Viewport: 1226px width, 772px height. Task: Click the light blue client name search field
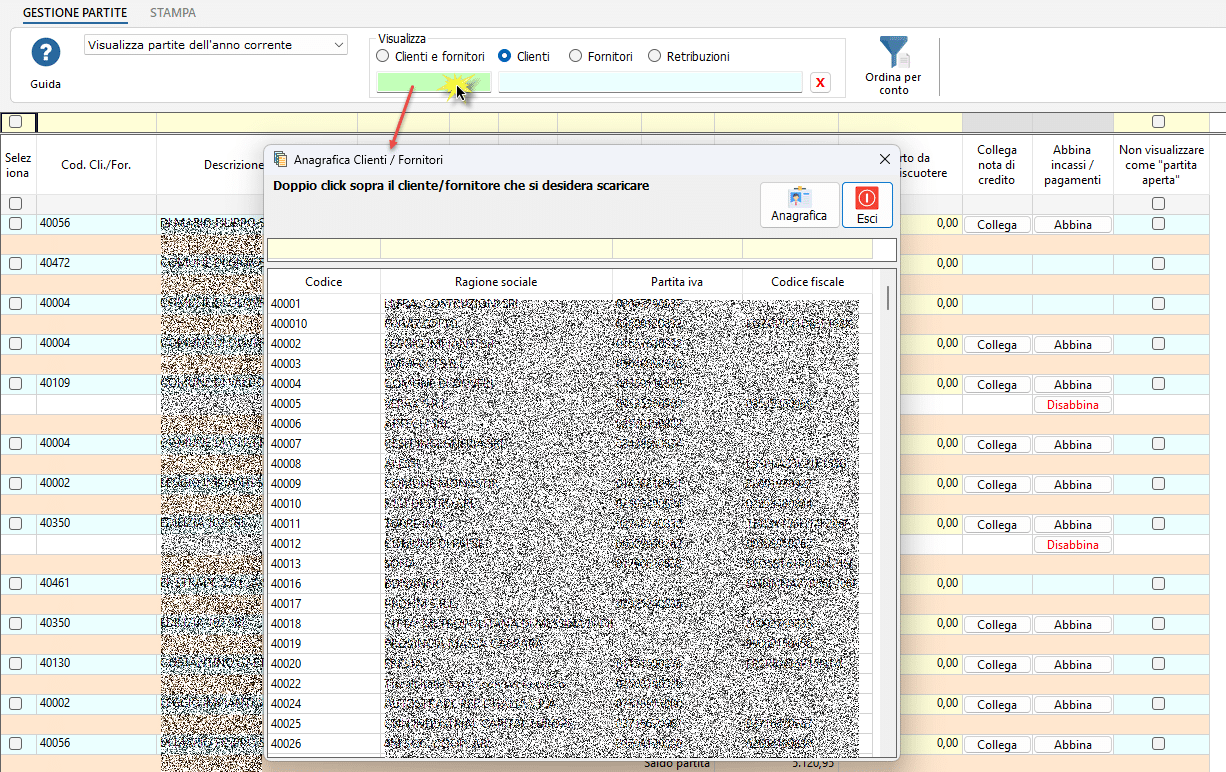[650, 82]
